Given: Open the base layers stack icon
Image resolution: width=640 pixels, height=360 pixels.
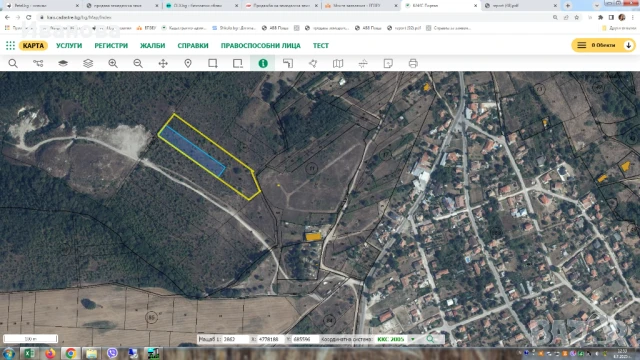Looking at the screenshot, I should (x=63, y=63).
